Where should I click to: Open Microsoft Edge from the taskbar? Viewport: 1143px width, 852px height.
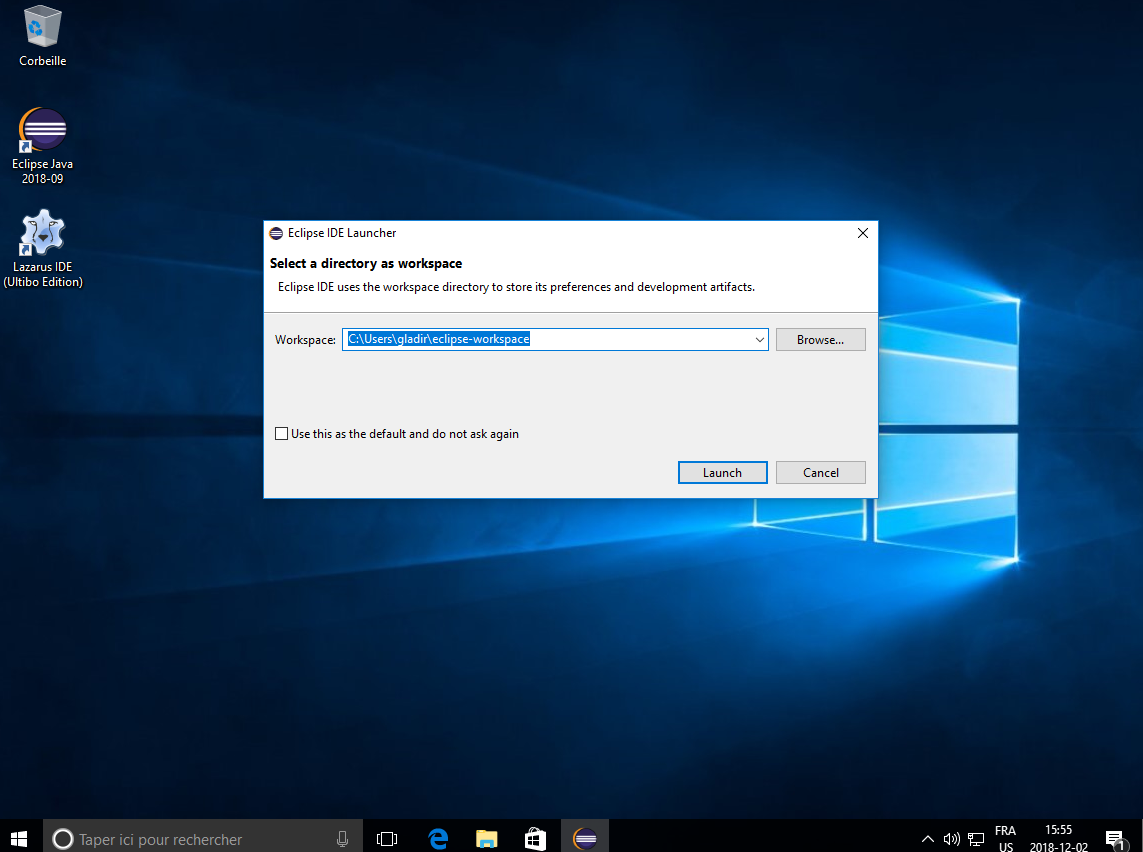(438, 838)
